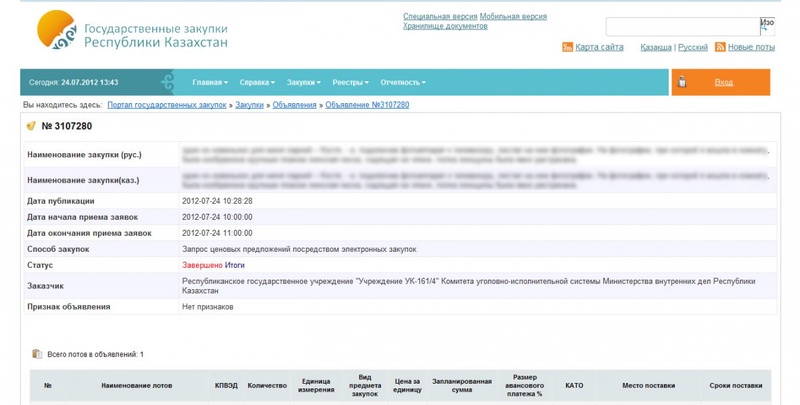800x405 pixels.
Task: Switch language to Русский
Action: [x=692, y=47]
